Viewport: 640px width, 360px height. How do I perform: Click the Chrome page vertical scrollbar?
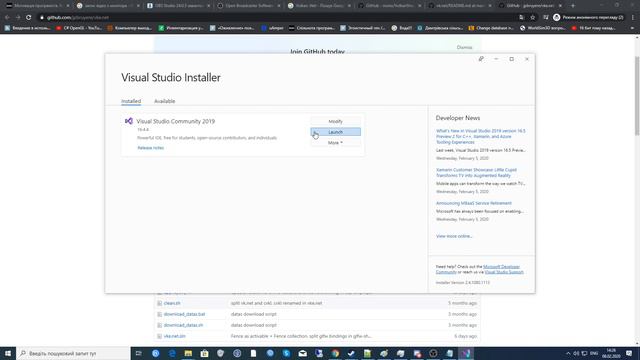[637, 96]
